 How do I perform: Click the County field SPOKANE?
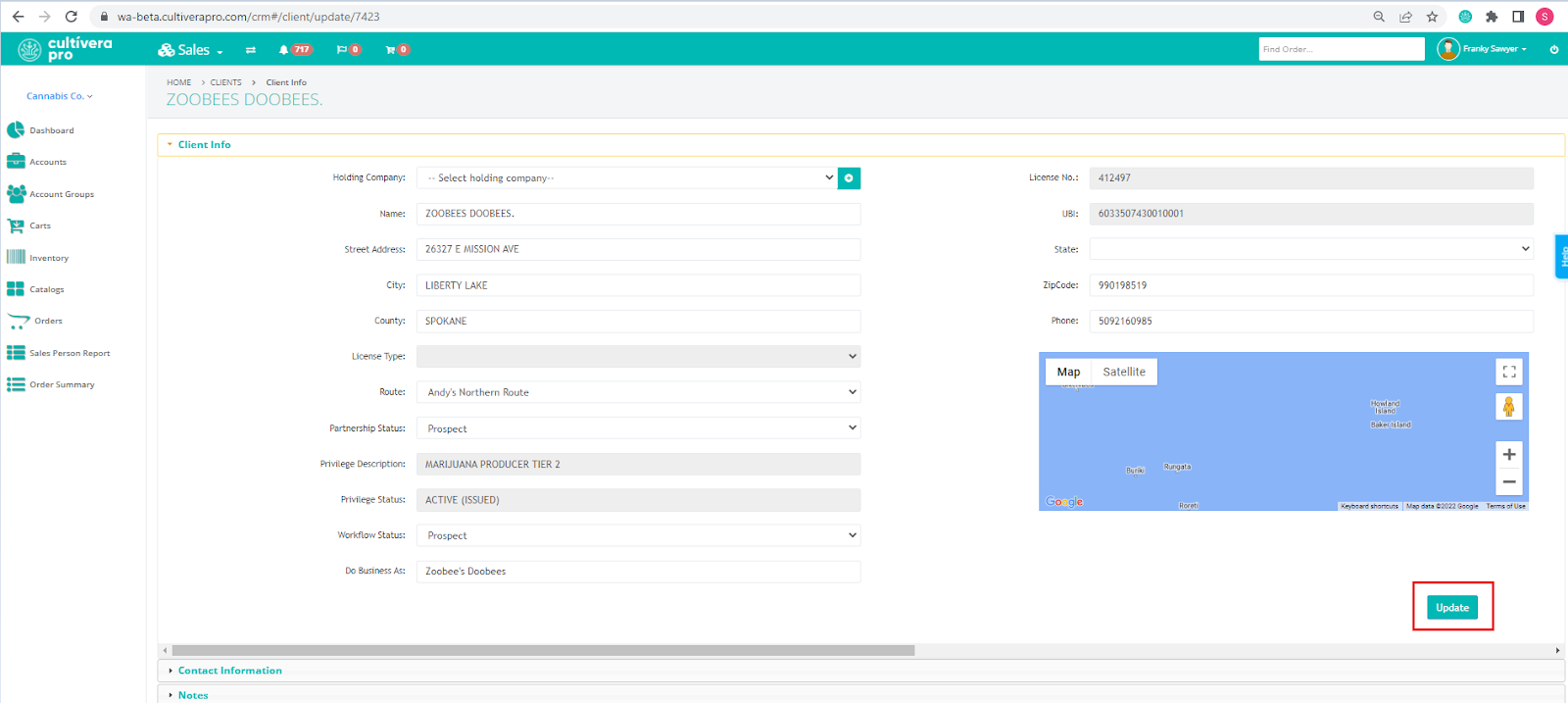638,321
